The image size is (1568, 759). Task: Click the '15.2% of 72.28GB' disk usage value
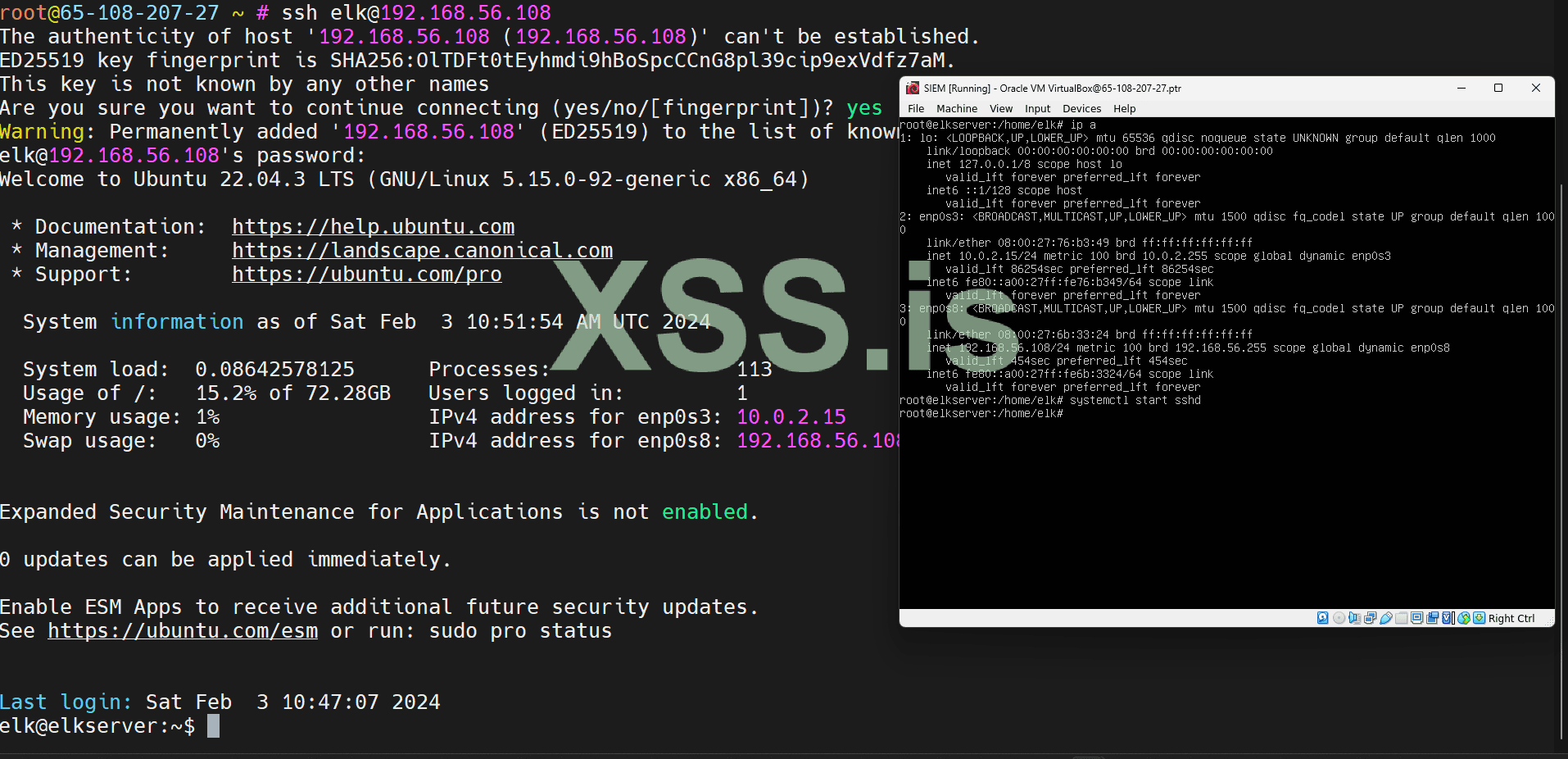(x=293, y=393)
